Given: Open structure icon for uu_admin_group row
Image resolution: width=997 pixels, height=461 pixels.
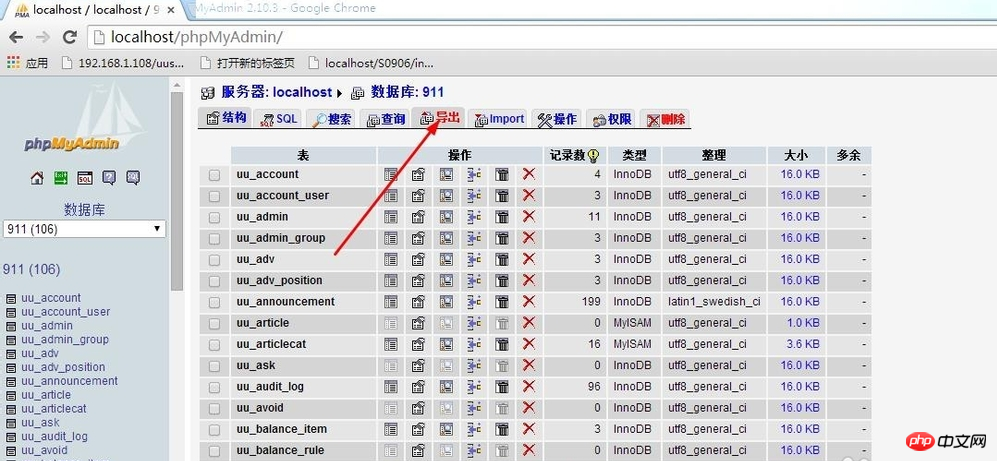Looking at the screenshot, I should coord(418,238).
